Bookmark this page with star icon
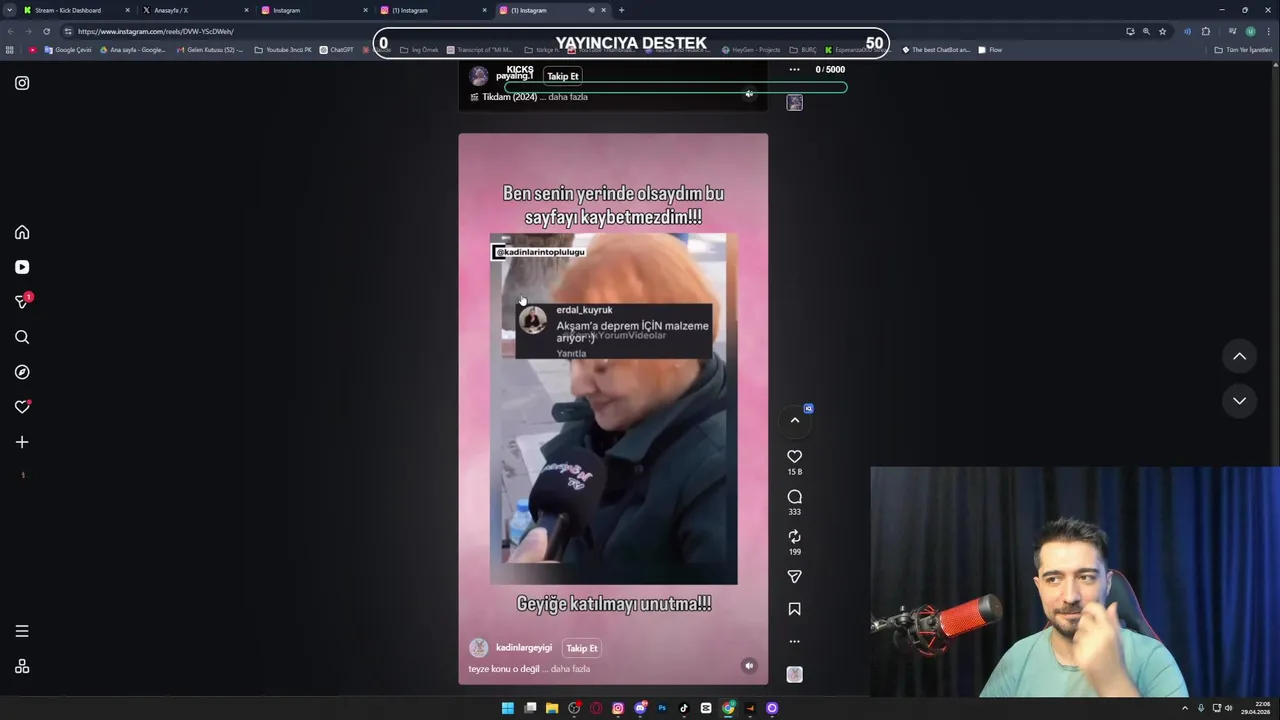The width and height of the screenshot is (1280, 720). click(1162, 31)
